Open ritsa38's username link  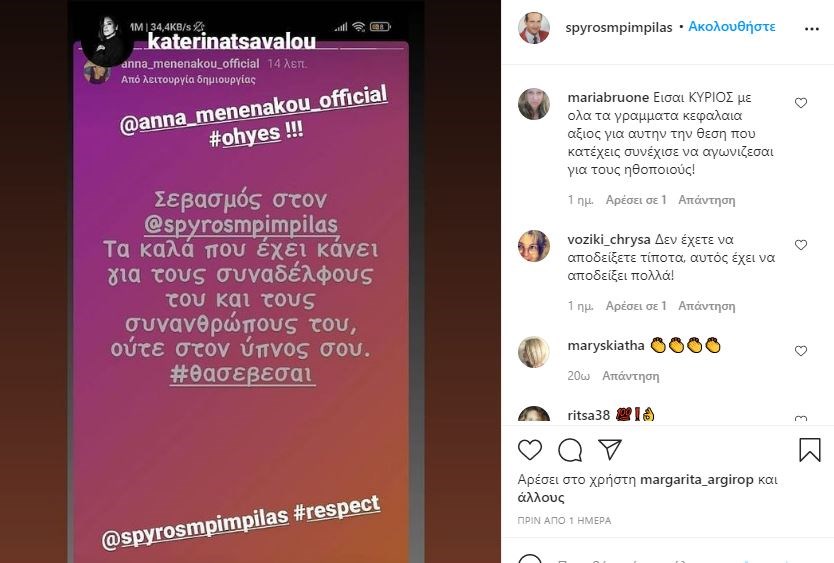588,415
